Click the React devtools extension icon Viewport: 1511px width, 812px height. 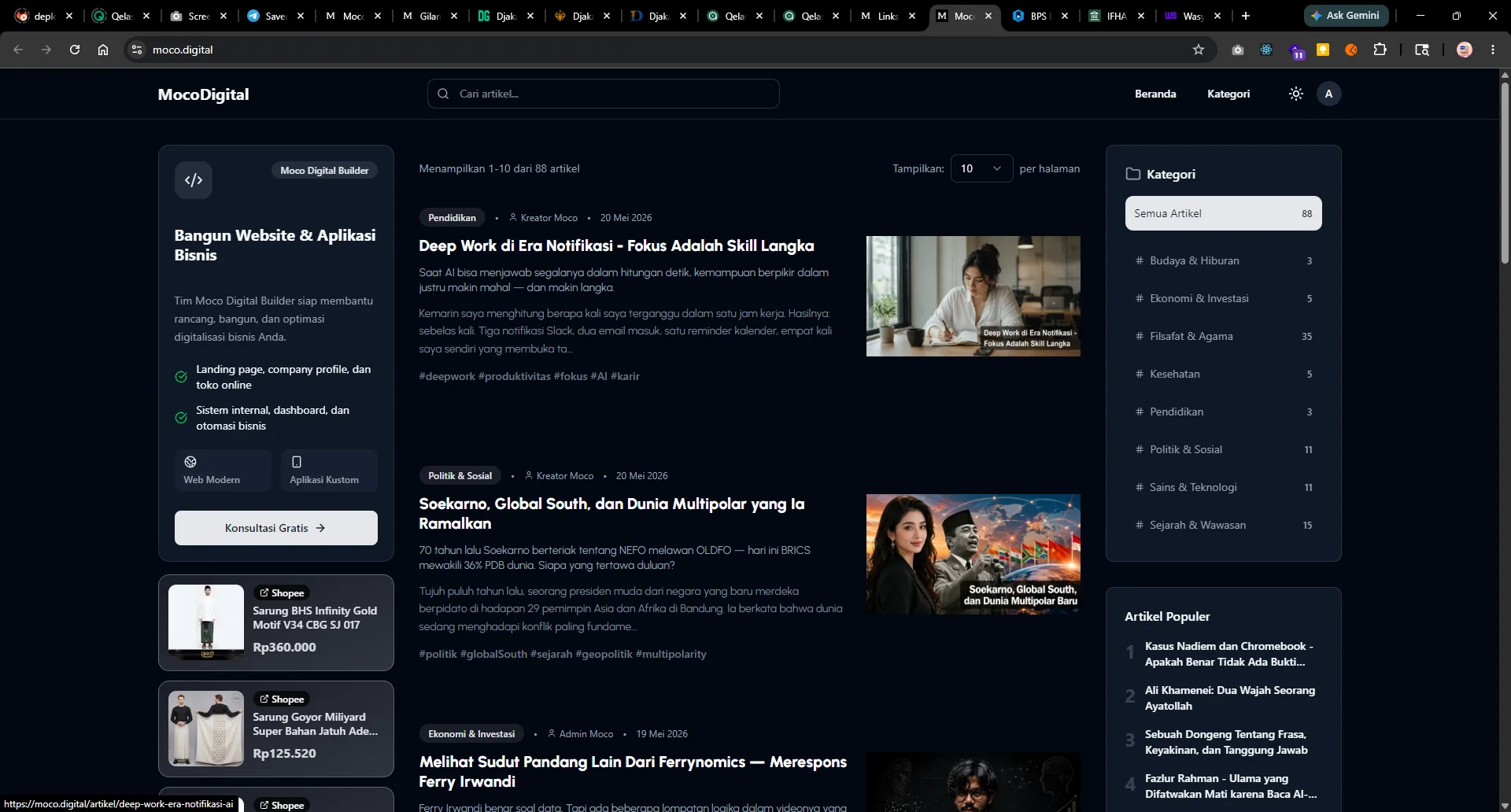[1266, 50]
